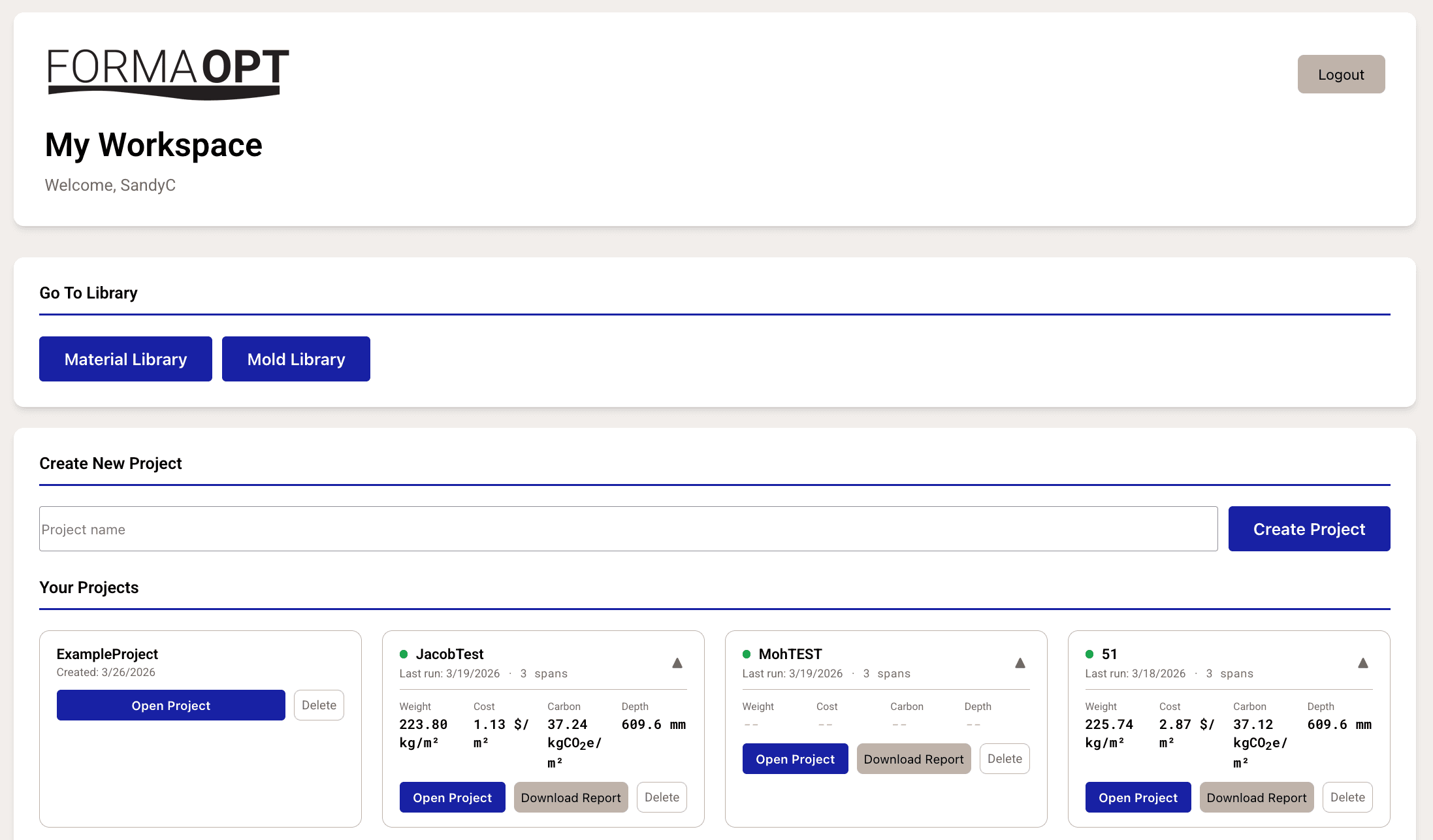This screenshot has height=840, width=1433.
Task: Click the green status dot on JacobTest
Action: (x=404, y=654)
